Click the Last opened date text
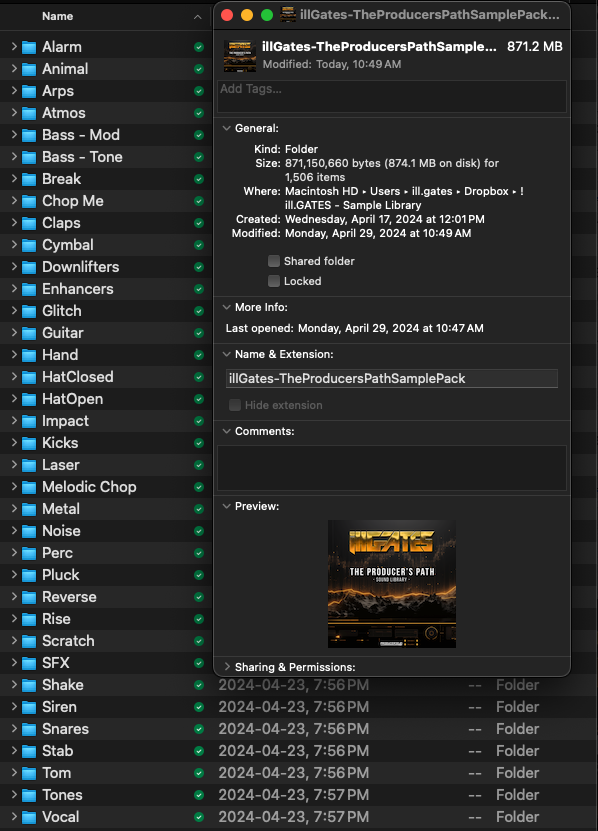 390,328
